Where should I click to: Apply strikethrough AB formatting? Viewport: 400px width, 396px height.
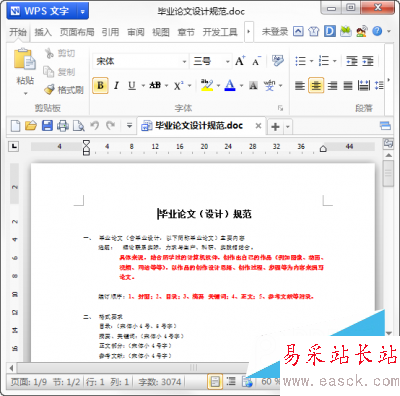pyautogui.click(x=155, y=86)
